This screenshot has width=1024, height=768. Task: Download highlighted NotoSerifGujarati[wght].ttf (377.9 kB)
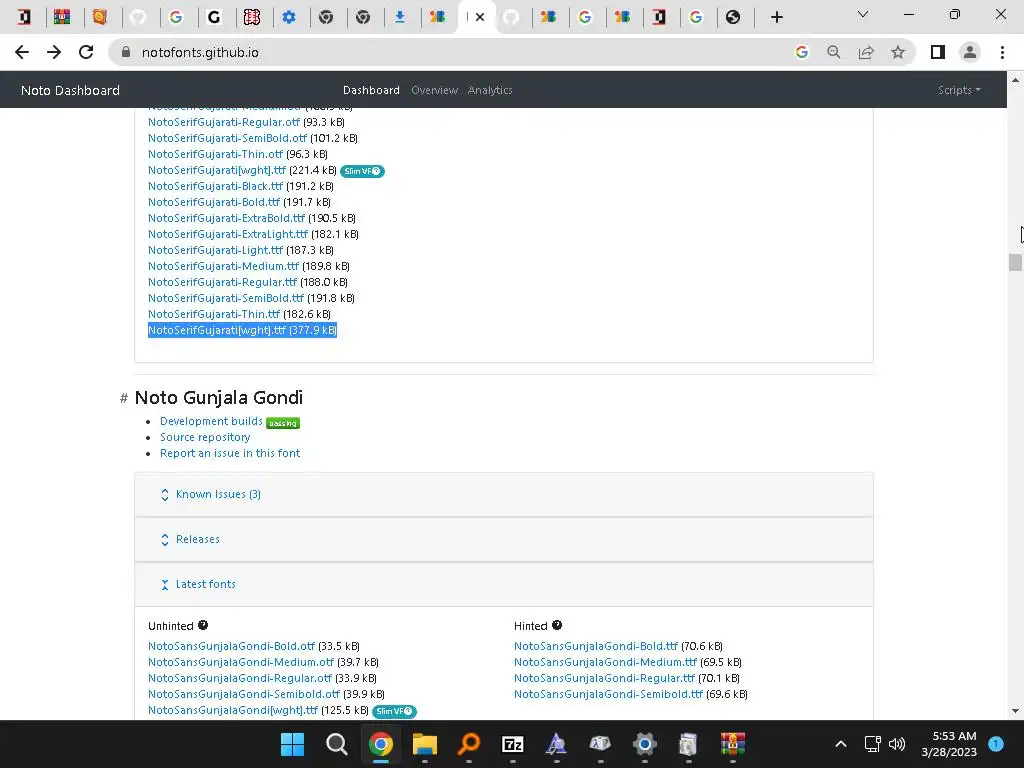pyautogui.click(x=217, y=330)
